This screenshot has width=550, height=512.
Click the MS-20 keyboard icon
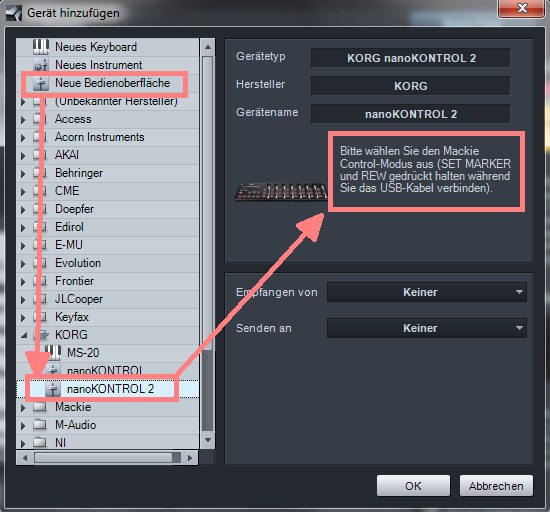(53, 353)
